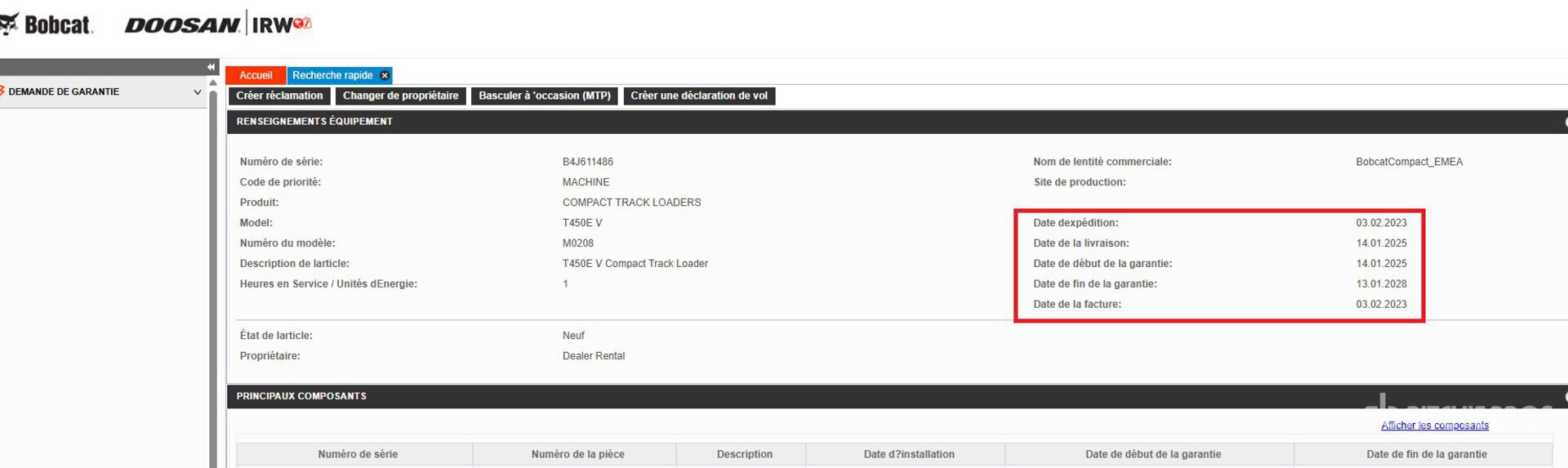Close the Recherche rapide tab
1568x468 pixels.
tap(385, 75)
